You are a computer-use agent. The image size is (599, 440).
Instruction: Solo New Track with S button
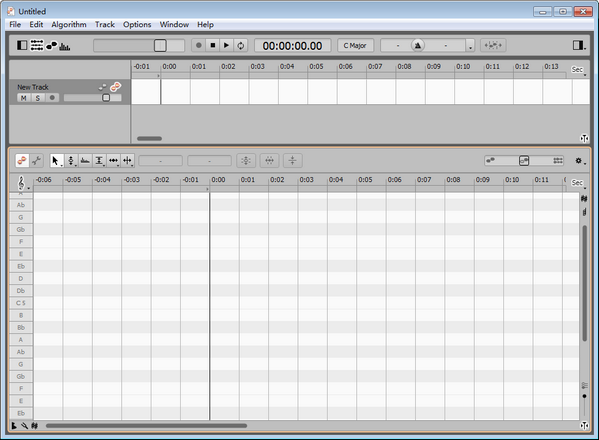(38, 98)
